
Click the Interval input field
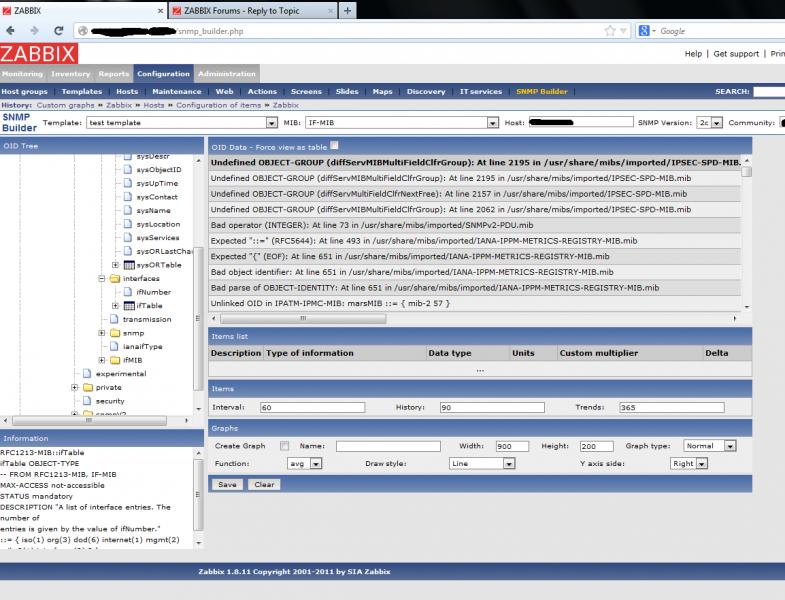(312, 408)
